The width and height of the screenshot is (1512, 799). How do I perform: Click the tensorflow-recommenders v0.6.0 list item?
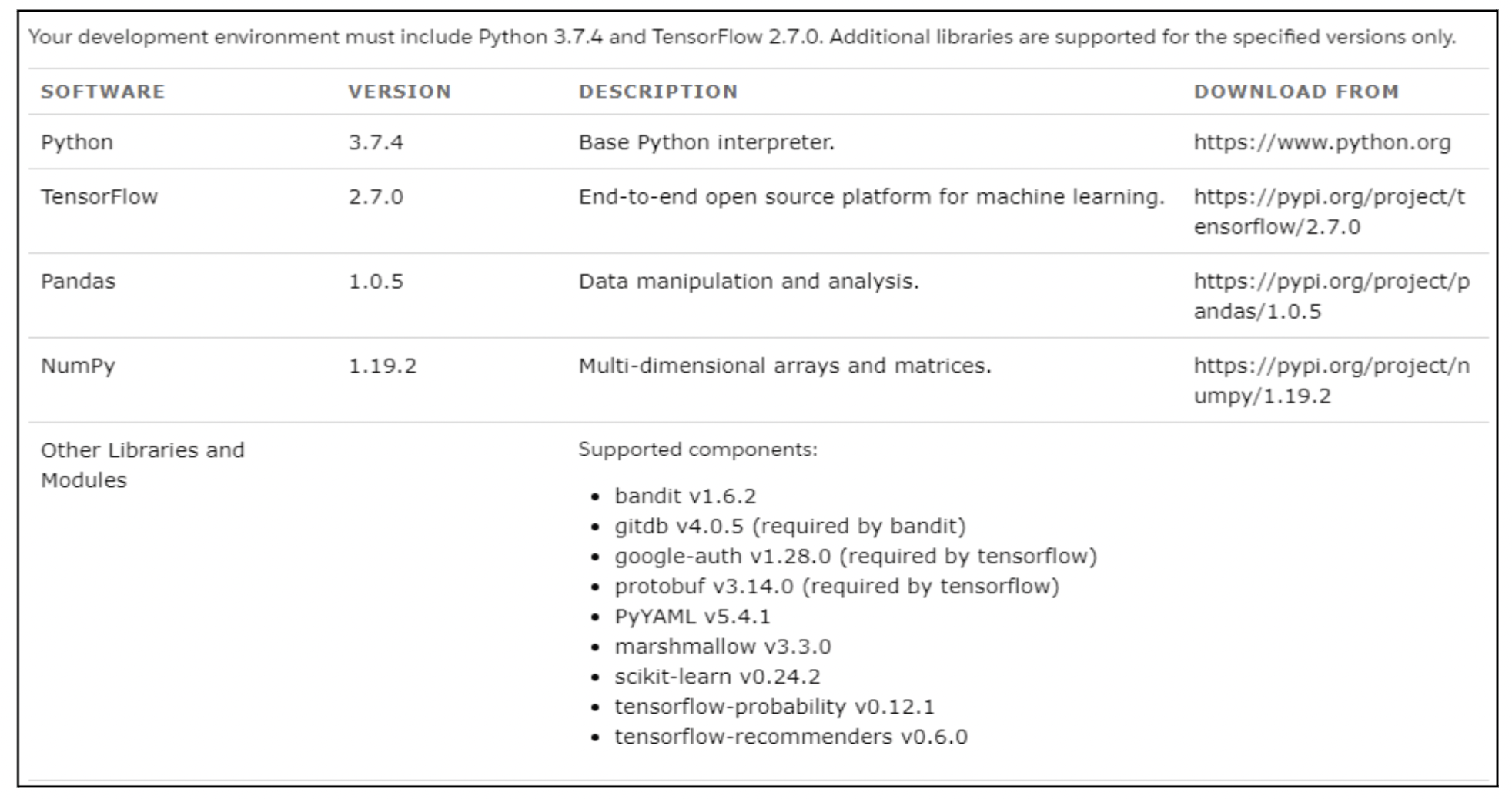(791, 737)
